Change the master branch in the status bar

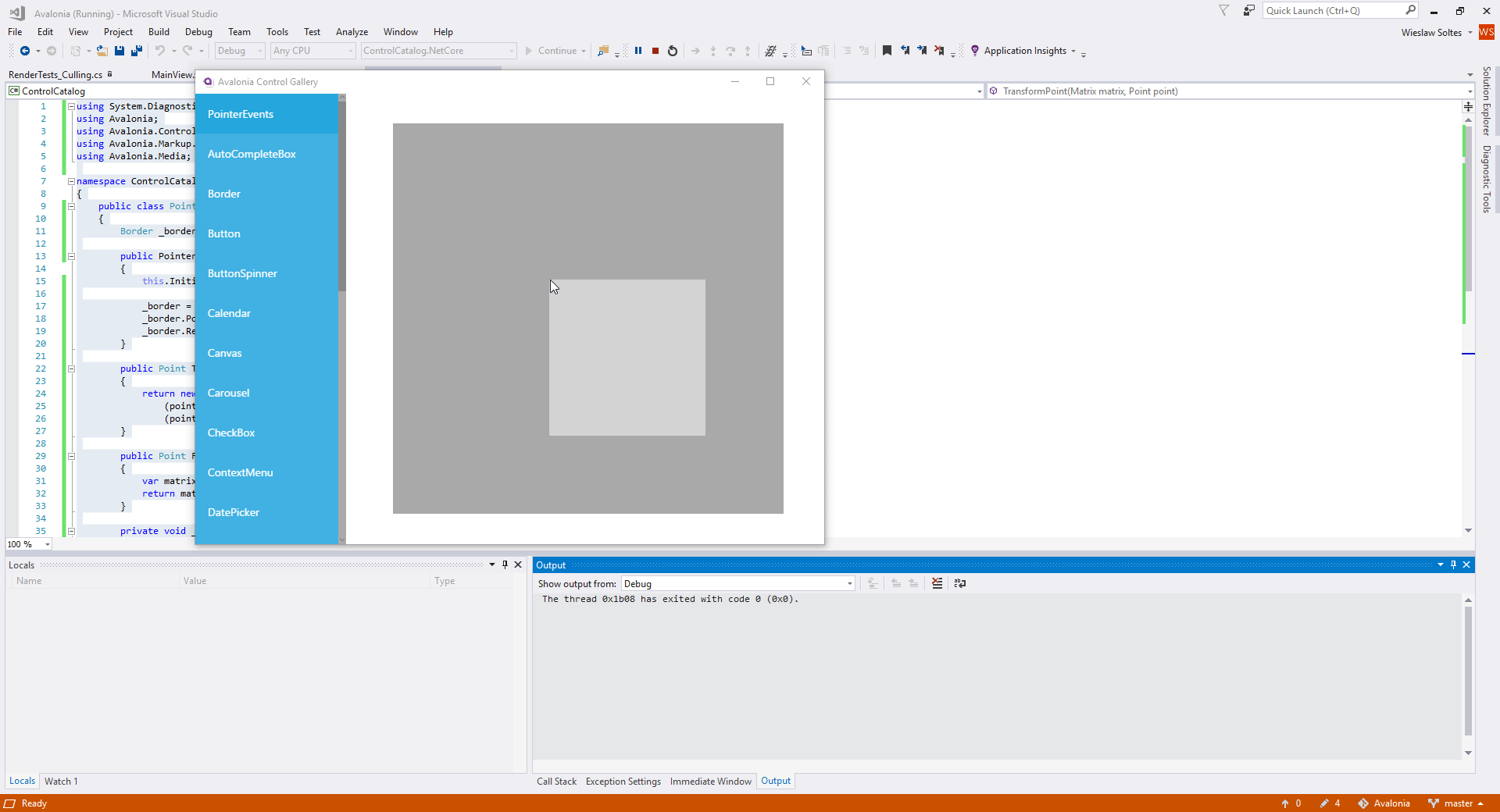click(1458, 803)
